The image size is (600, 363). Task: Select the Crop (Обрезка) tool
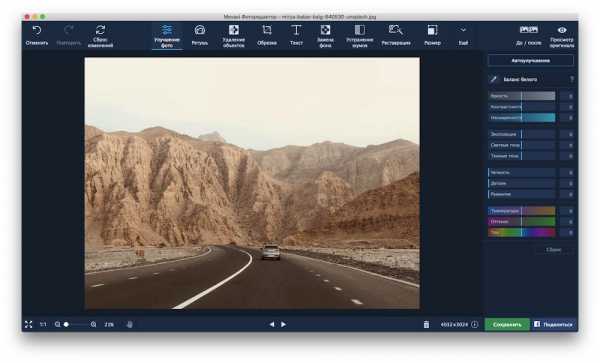click(x=267, y=35)
